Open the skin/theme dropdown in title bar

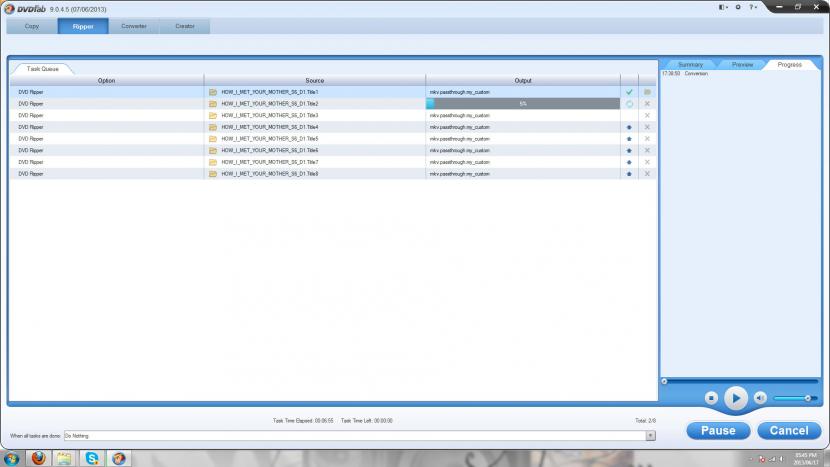point(723,7)
